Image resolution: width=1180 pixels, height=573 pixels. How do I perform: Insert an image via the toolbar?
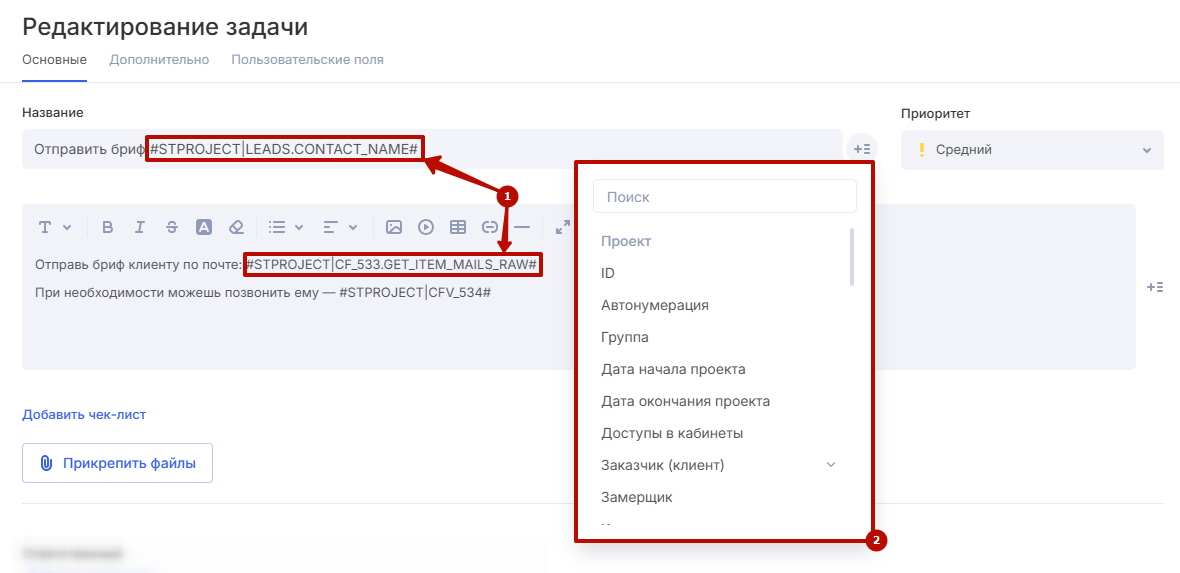pyautogui.click(x=394, y=227)
